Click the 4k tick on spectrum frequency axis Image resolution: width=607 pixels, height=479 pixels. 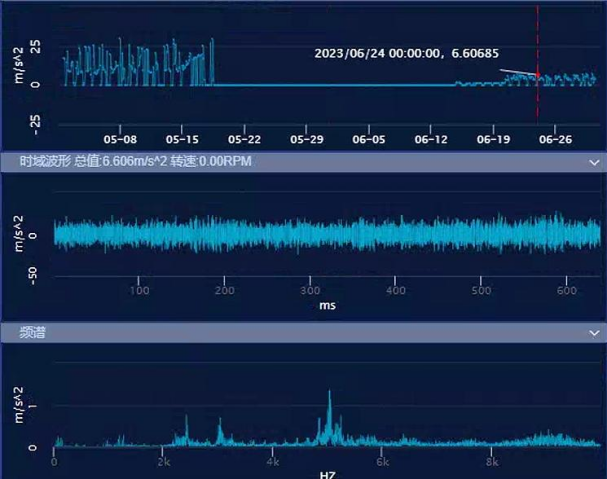[272, 463]
